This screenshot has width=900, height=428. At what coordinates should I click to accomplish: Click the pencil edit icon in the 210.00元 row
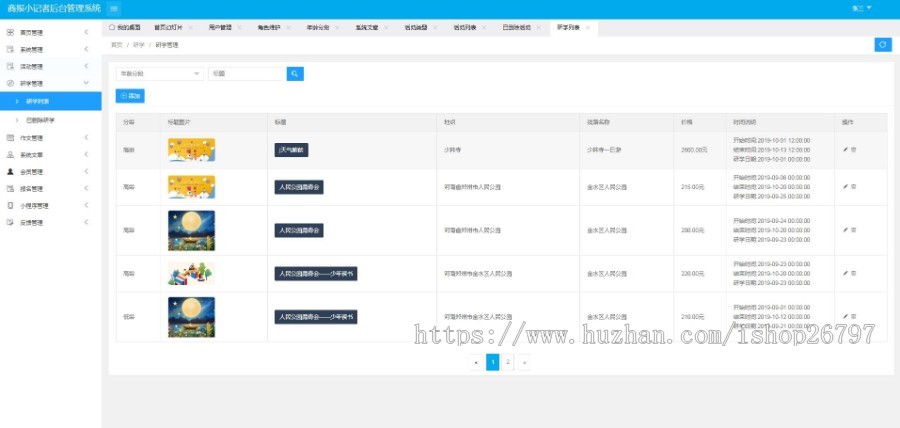click(x=845, y=316)
